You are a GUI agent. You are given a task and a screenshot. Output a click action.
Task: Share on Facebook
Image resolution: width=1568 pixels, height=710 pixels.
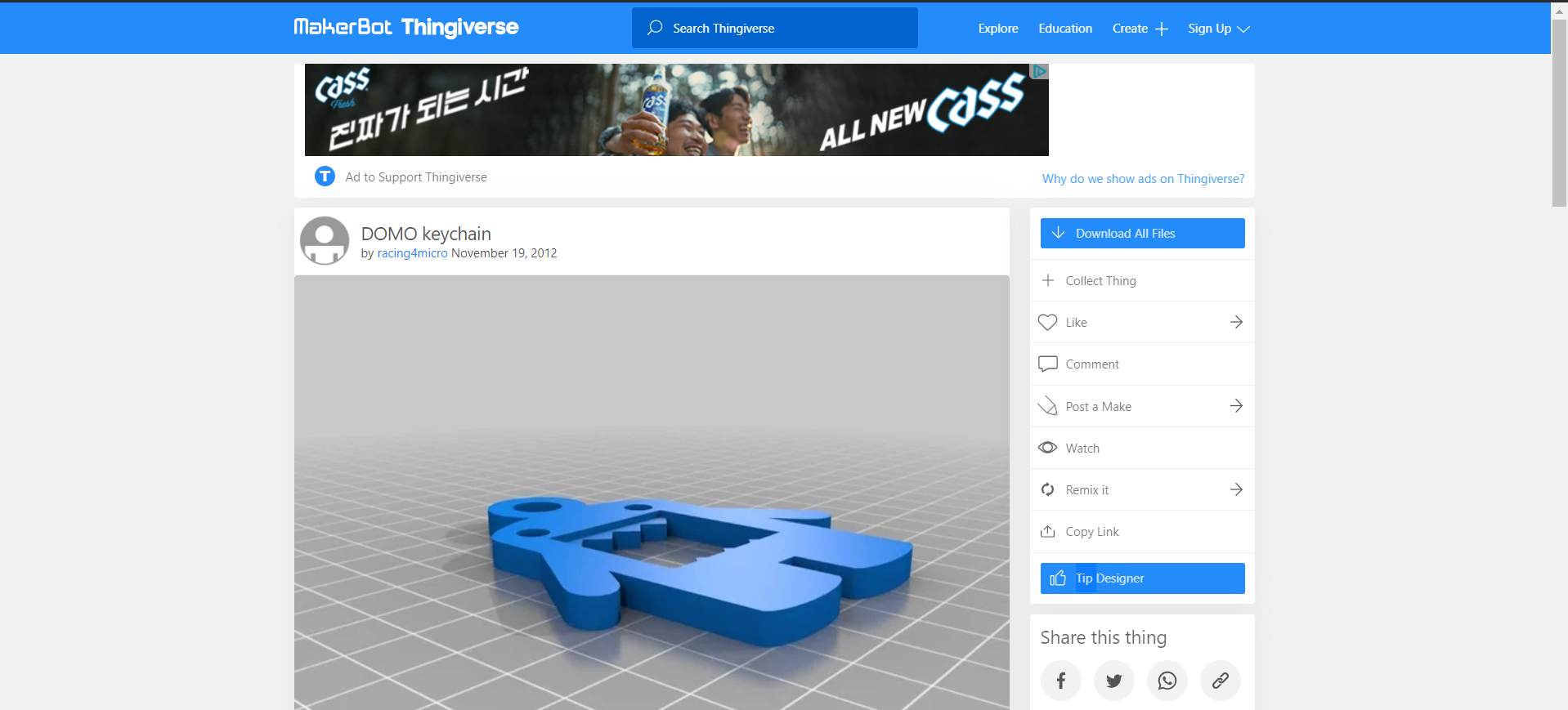coord(1061,681)
